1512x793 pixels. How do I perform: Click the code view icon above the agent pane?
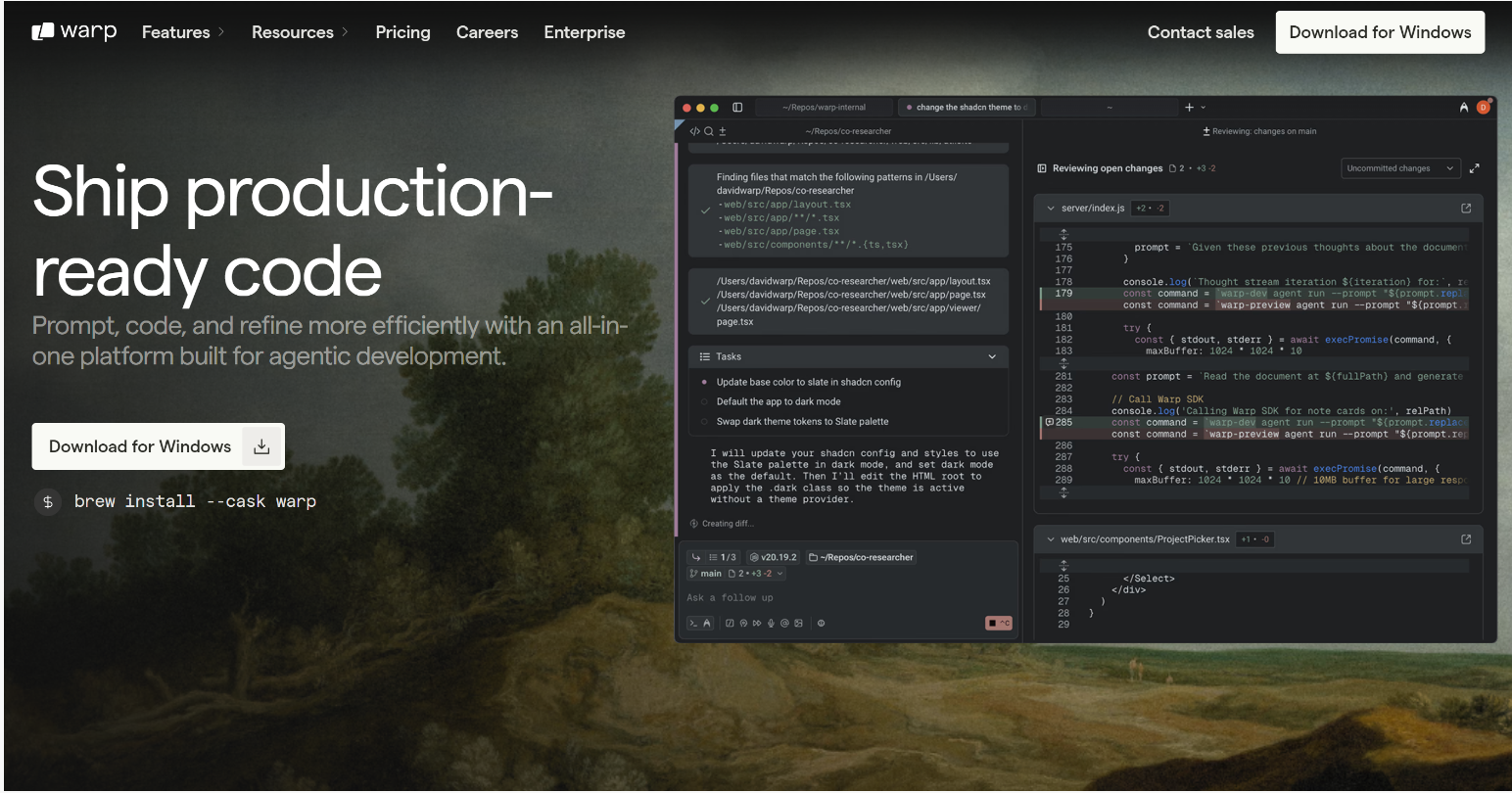tap(694, 131)
